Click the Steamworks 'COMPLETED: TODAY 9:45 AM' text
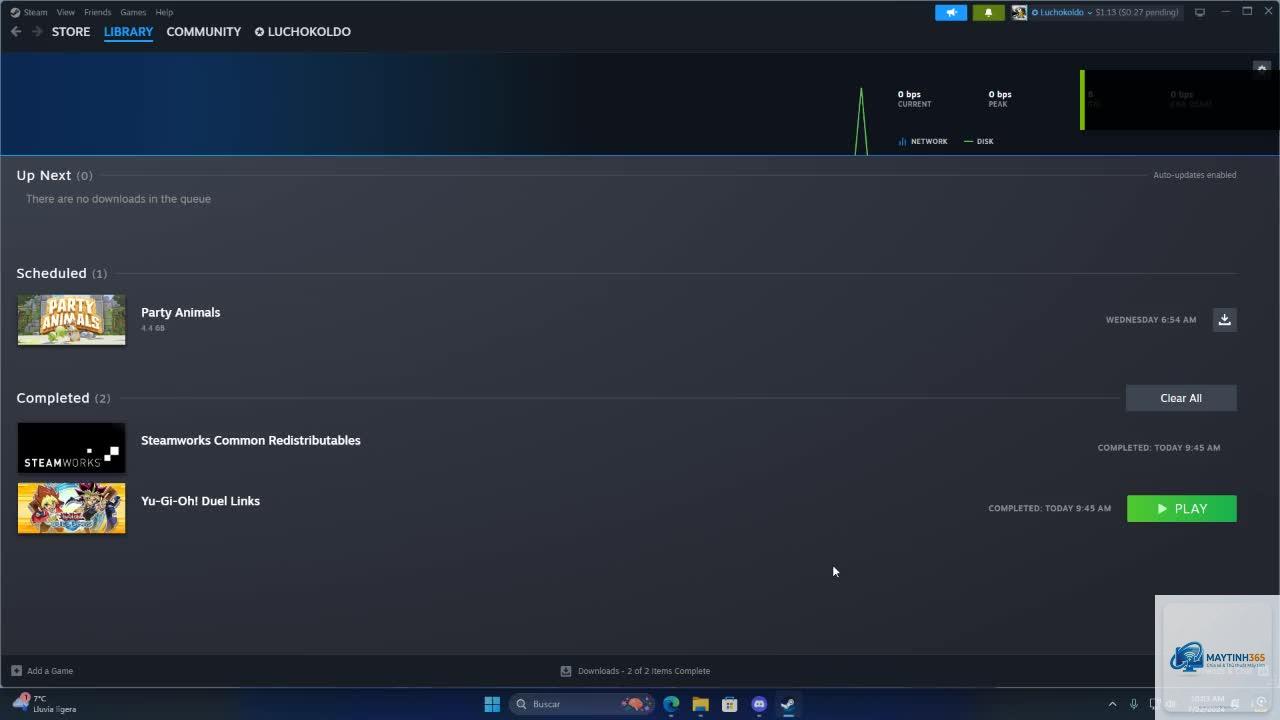1280x720 pixels. point(1159,448)
